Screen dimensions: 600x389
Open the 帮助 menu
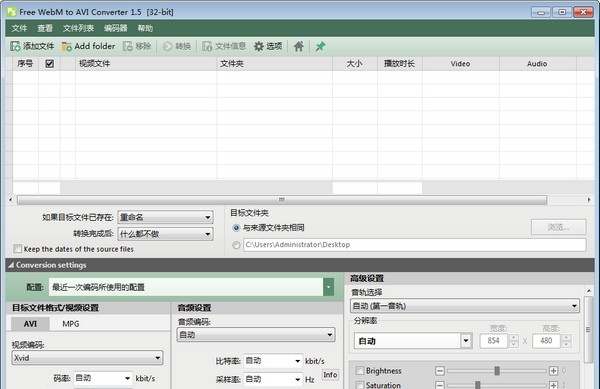tap(145, 28)
